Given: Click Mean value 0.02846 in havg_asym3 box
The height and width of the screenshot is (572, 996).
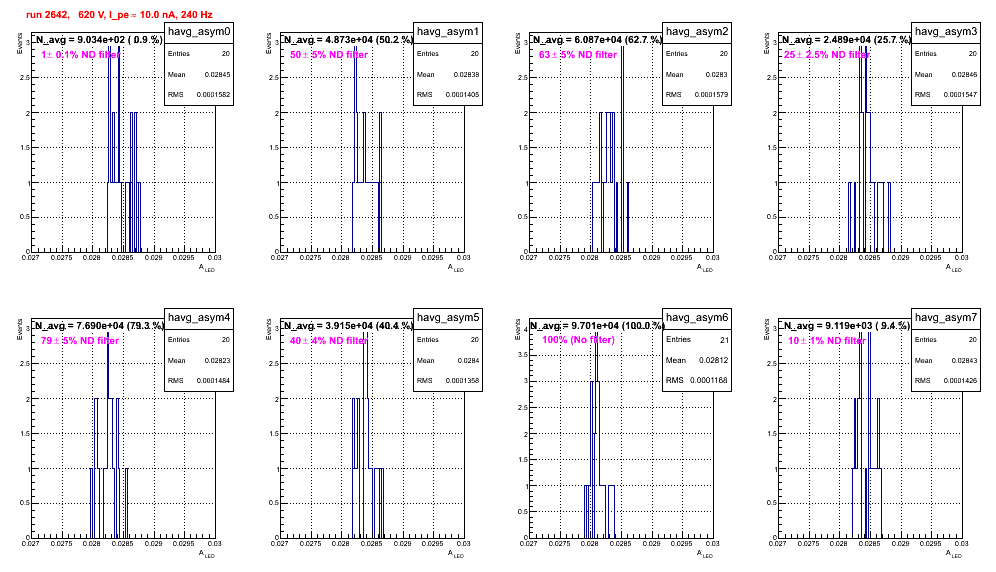Looking at the screenshot, I should [x=964, y=75].
